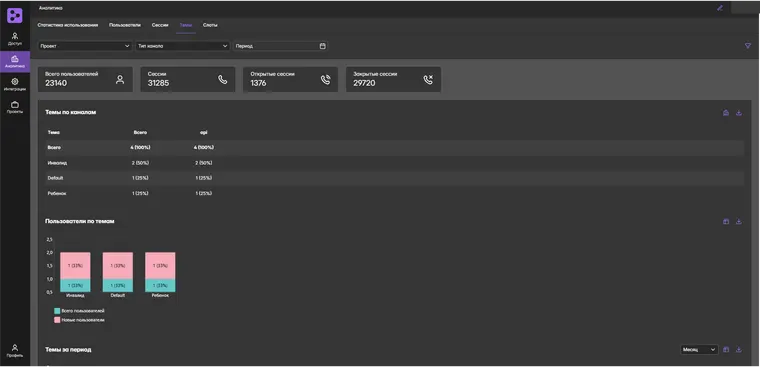This screenshot has height=367, width=760.
Task: Click the edit pencil icon in header
Action: coord(720,8)
